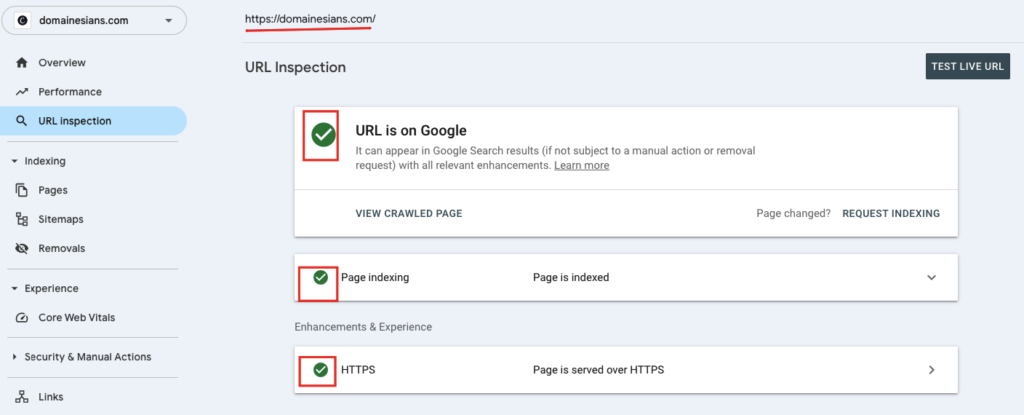Open Links in sidebar
The width and height of the screenshot is (1024, 415).
tap(51, 397)
